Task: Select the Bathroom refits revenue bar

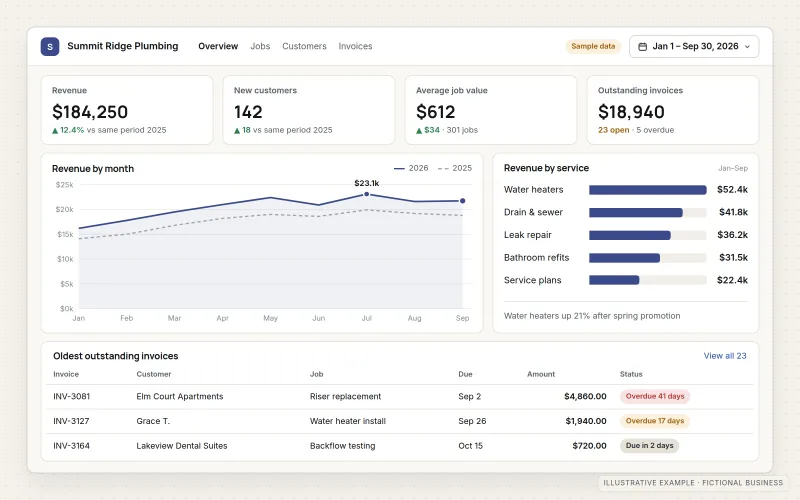Action: click(x=624, y=258)
